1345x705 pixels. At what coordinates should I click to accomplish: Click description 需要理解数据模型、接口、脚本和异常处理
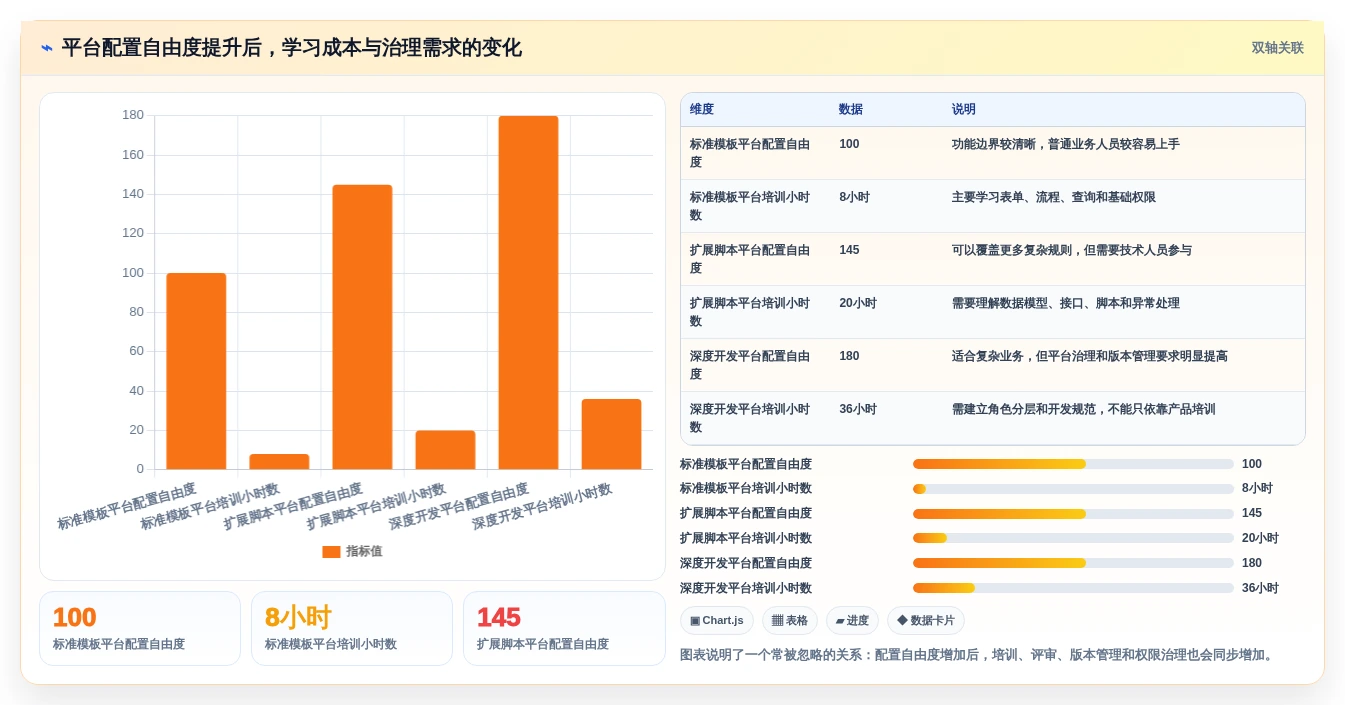pyautogui.click(x=1066, y=303)
